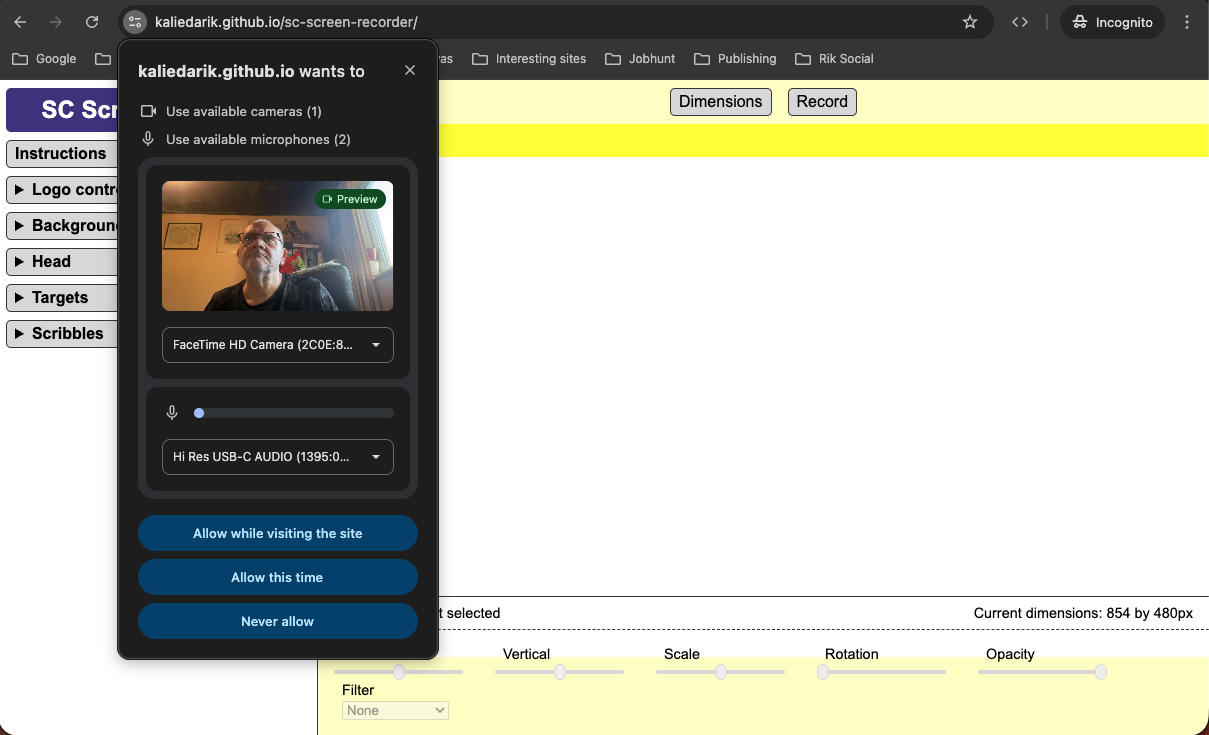Toggle the Preview badge on the webcam feed
The image size is (1209, 735).
click(351, 199)
